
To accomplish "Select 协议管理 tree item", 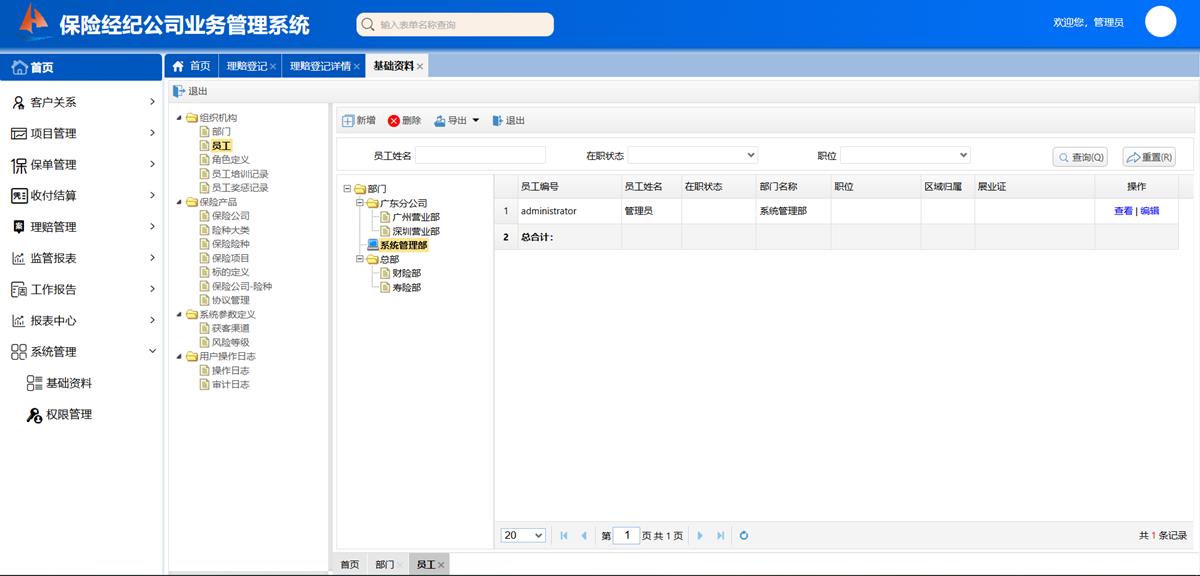I will click(x=231, y=300).
